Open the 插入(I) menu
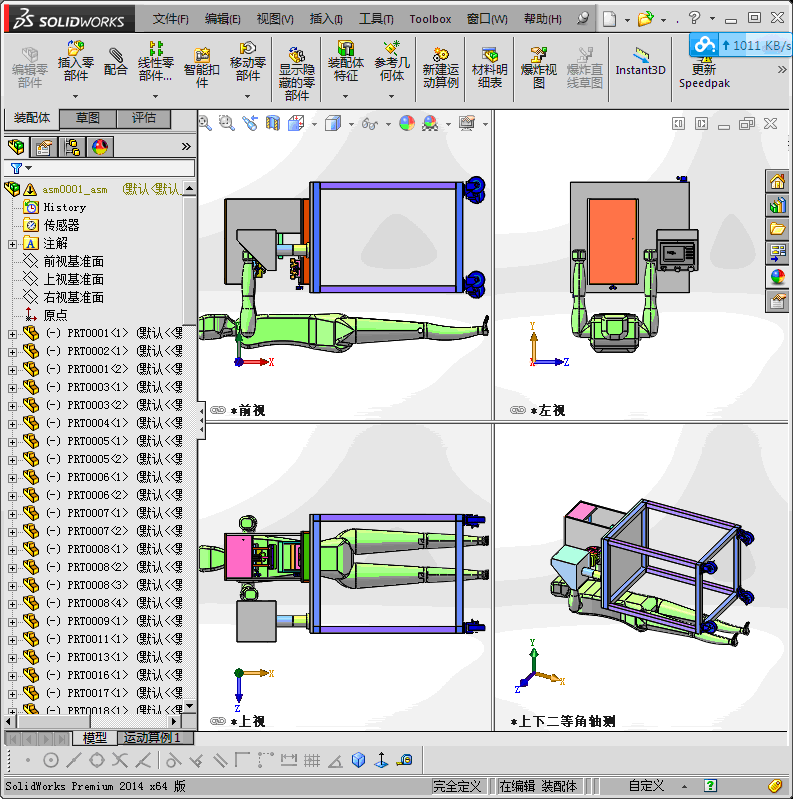Image resolution: width=793 pixels, height=799 pixels. pos(326,19)
